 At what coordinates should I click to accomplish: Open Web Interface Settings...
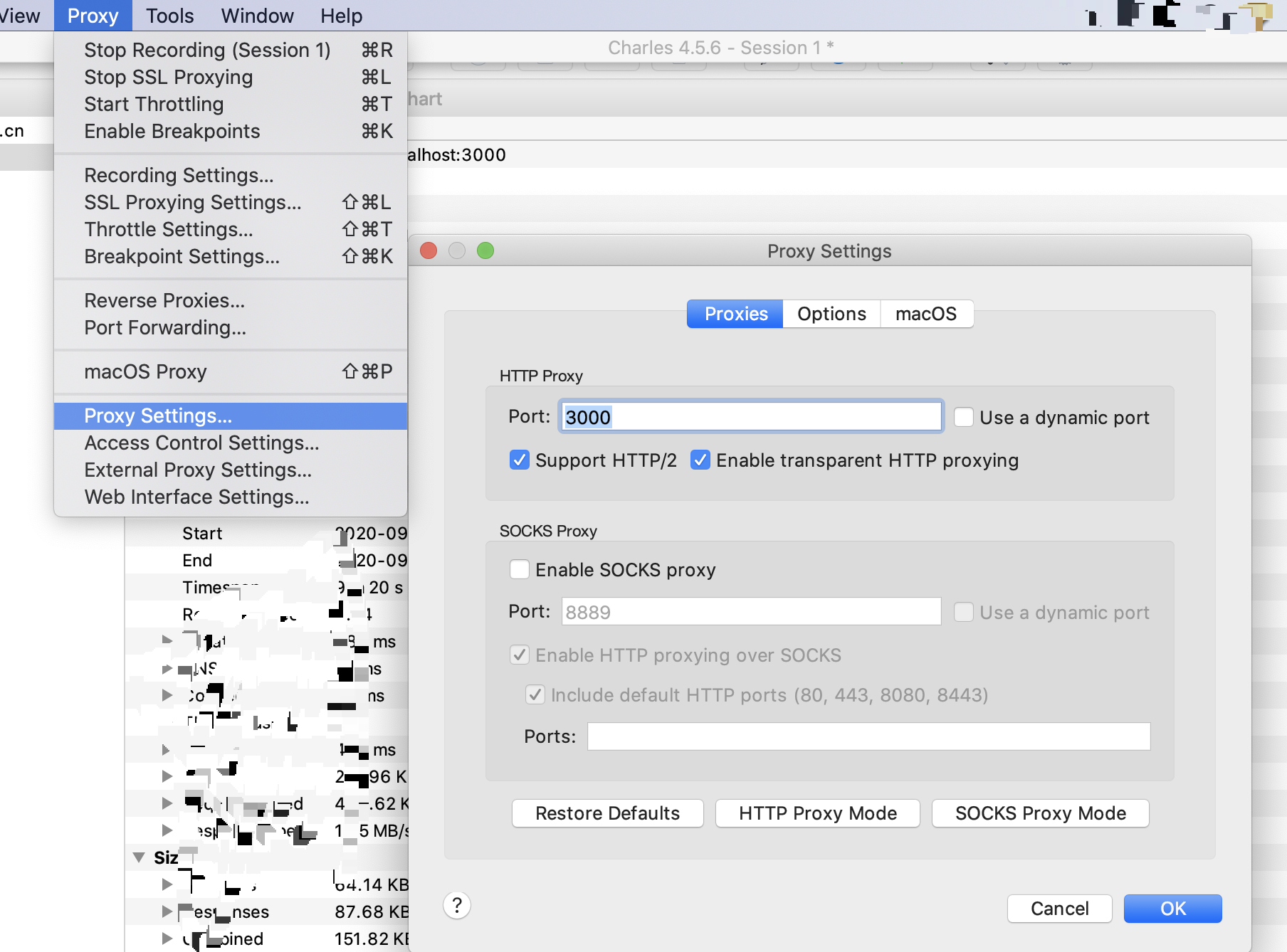(x=231, y=497)
